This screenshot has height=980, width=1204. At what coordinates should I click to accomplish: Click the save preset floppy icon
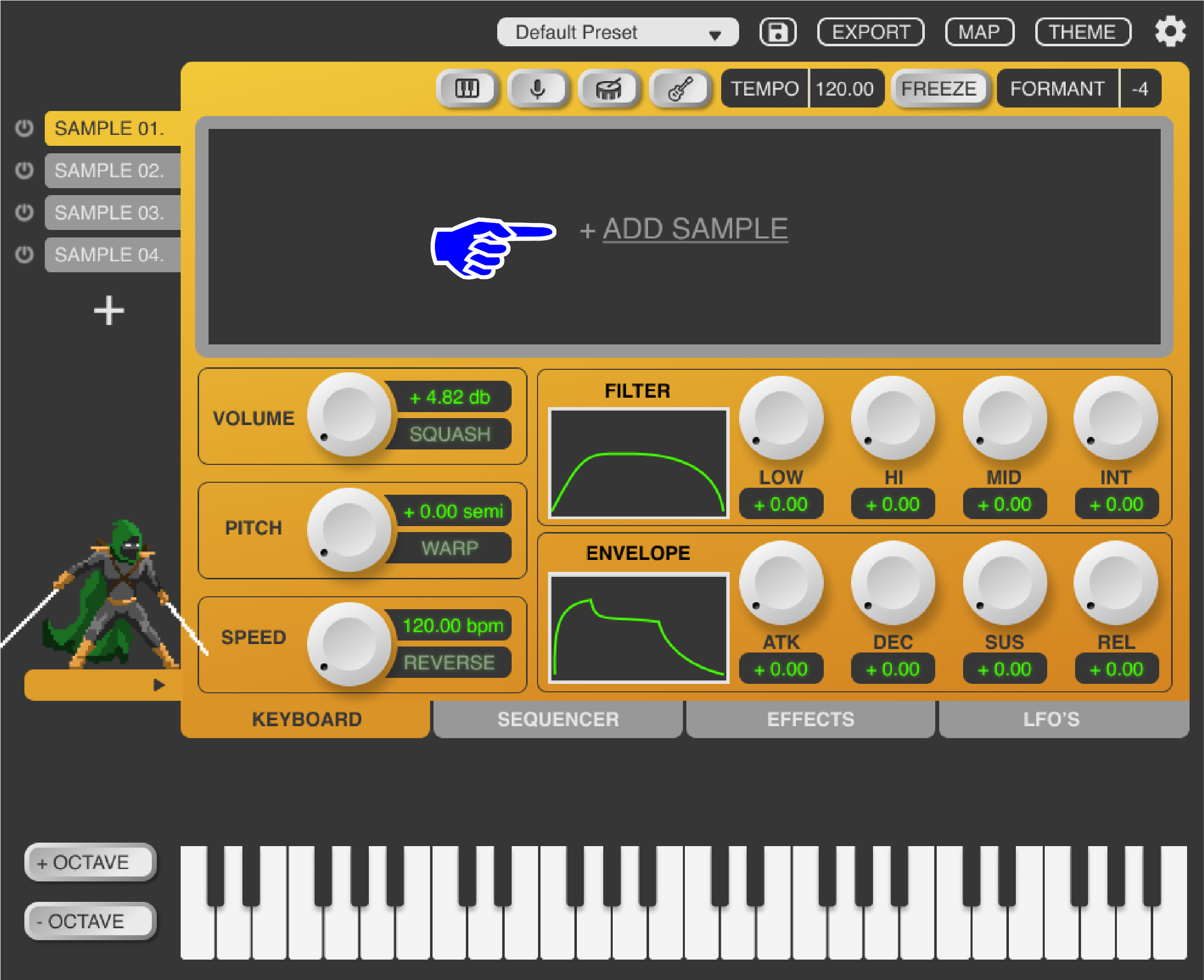coord(777,32)
